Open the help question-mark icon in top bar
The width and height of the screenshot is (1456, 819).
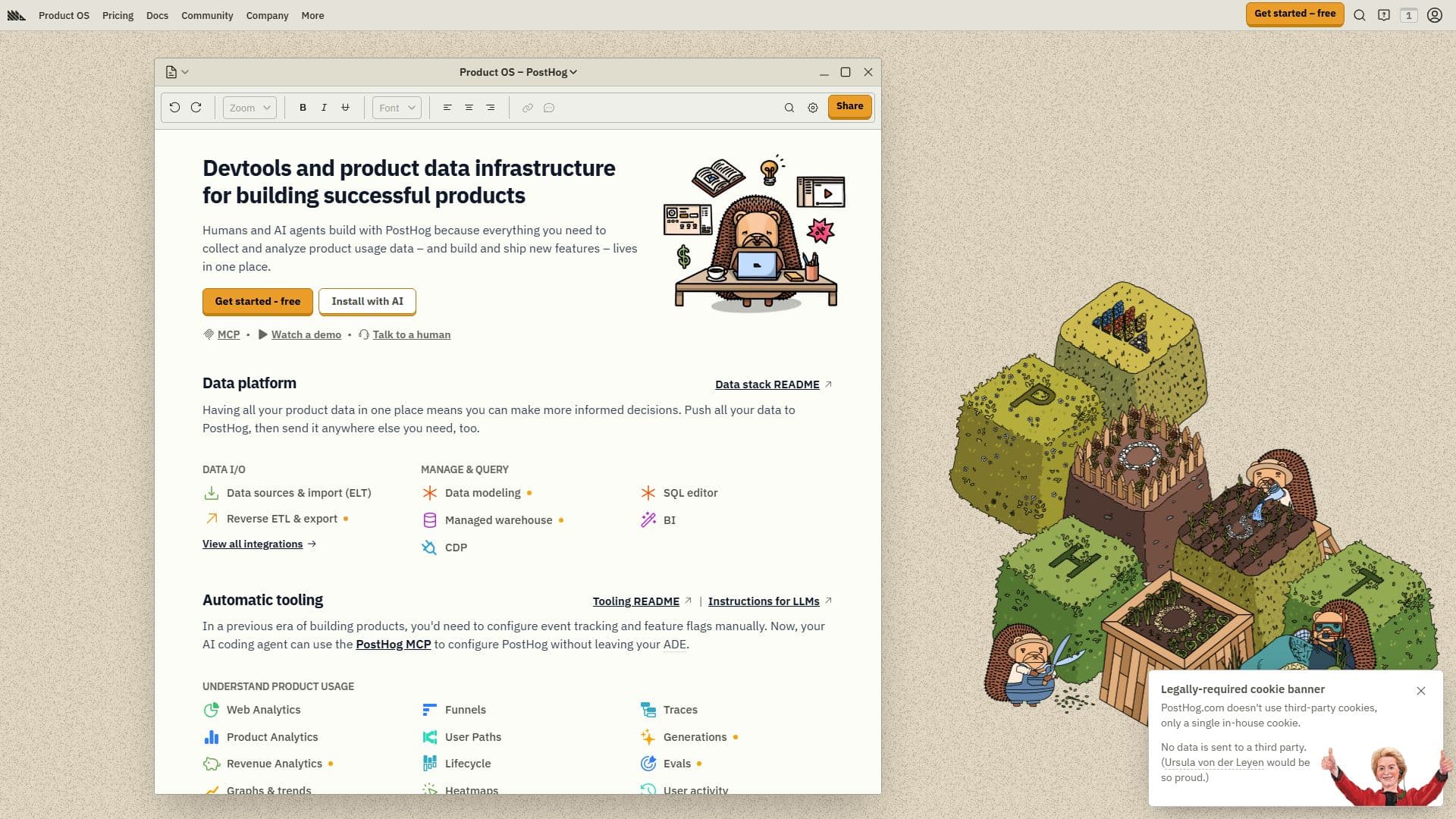pos(1384,15)
